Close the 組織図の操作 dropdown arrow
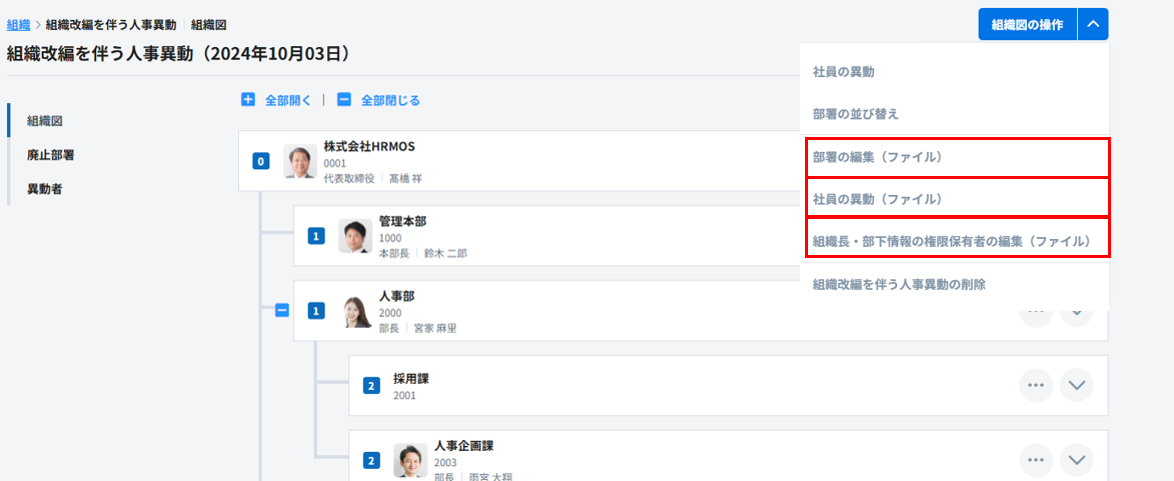The image size is (1174, 481). pos(1093,24)
